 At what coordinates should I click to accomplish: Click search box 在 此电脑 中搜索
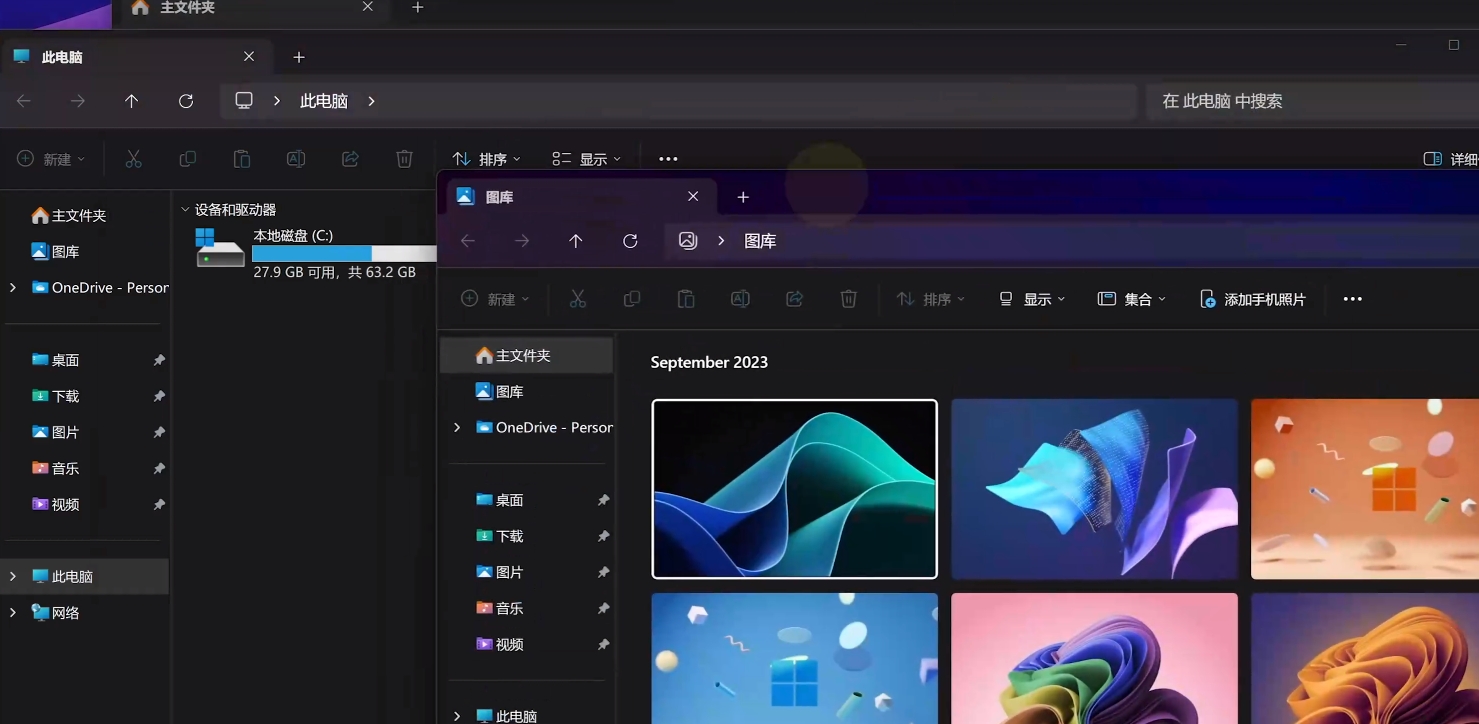click(1310, 101)
